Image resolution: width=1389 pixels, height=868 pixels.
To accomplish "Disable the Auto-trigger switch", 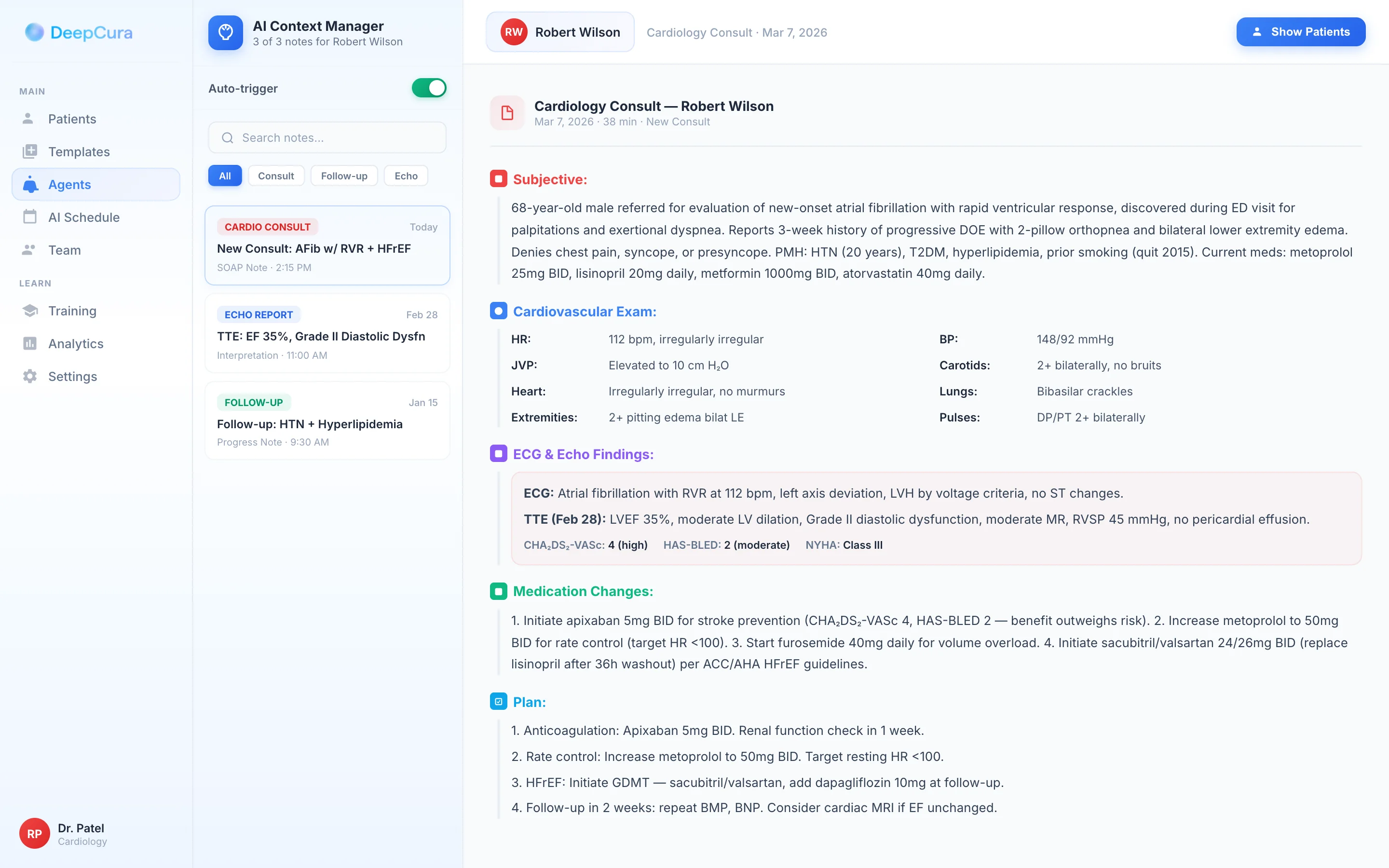I will point(429,88).
